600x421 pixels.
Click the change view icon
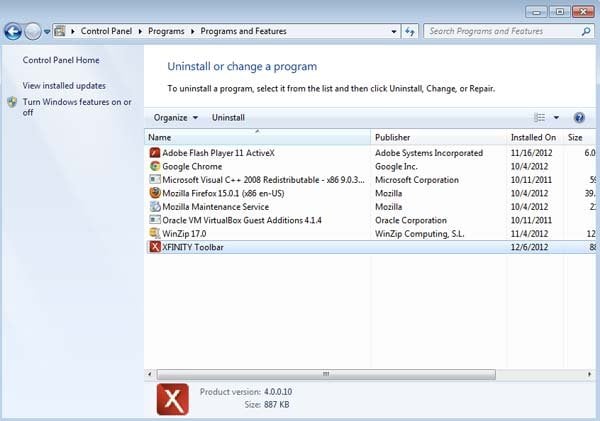540,117
